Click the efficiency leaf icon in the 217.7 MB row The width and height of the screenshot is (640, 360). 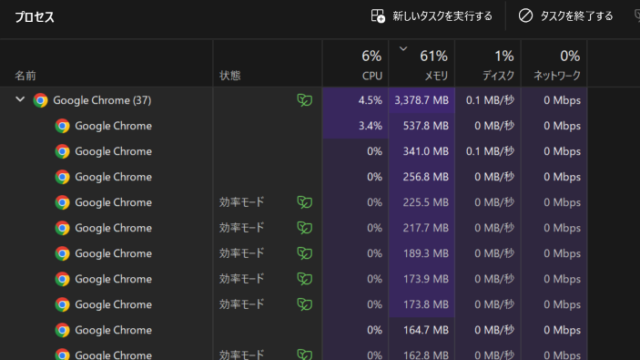(x=304, y=228)
